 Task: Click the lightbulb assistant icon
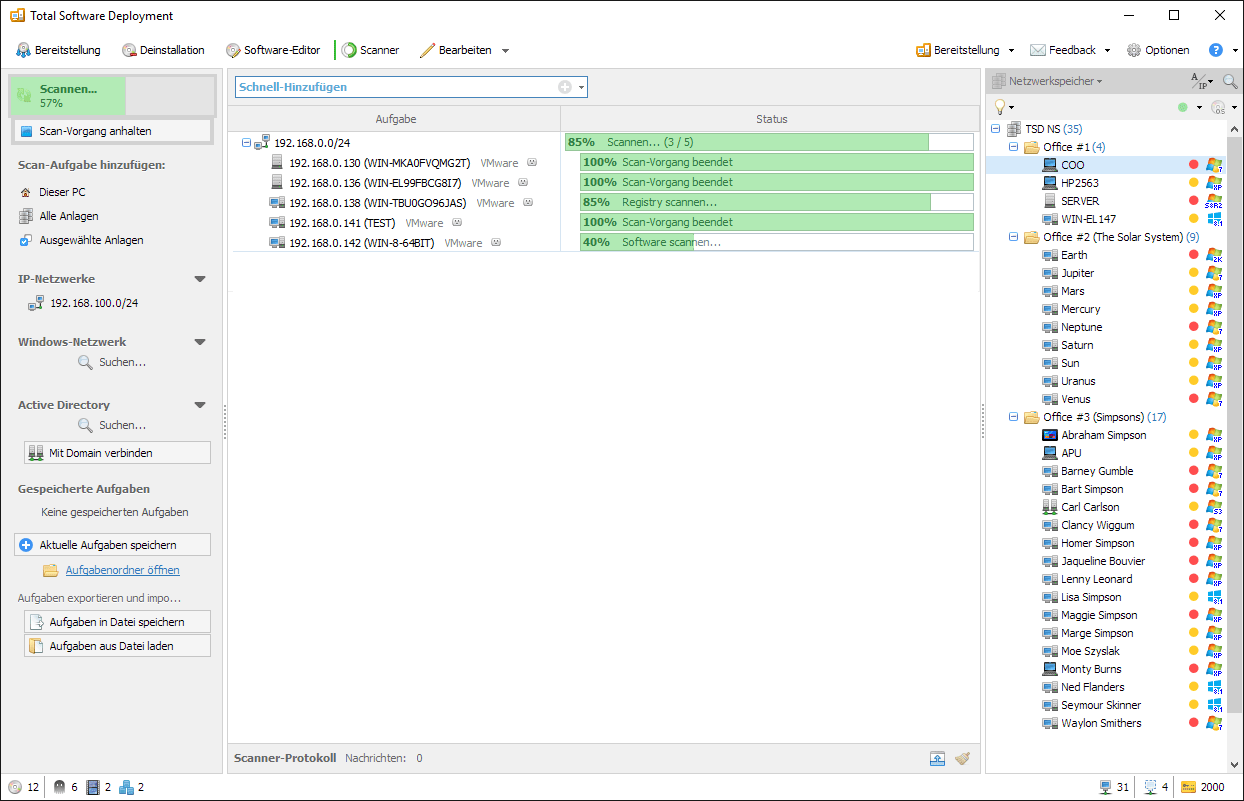(999, 107)
